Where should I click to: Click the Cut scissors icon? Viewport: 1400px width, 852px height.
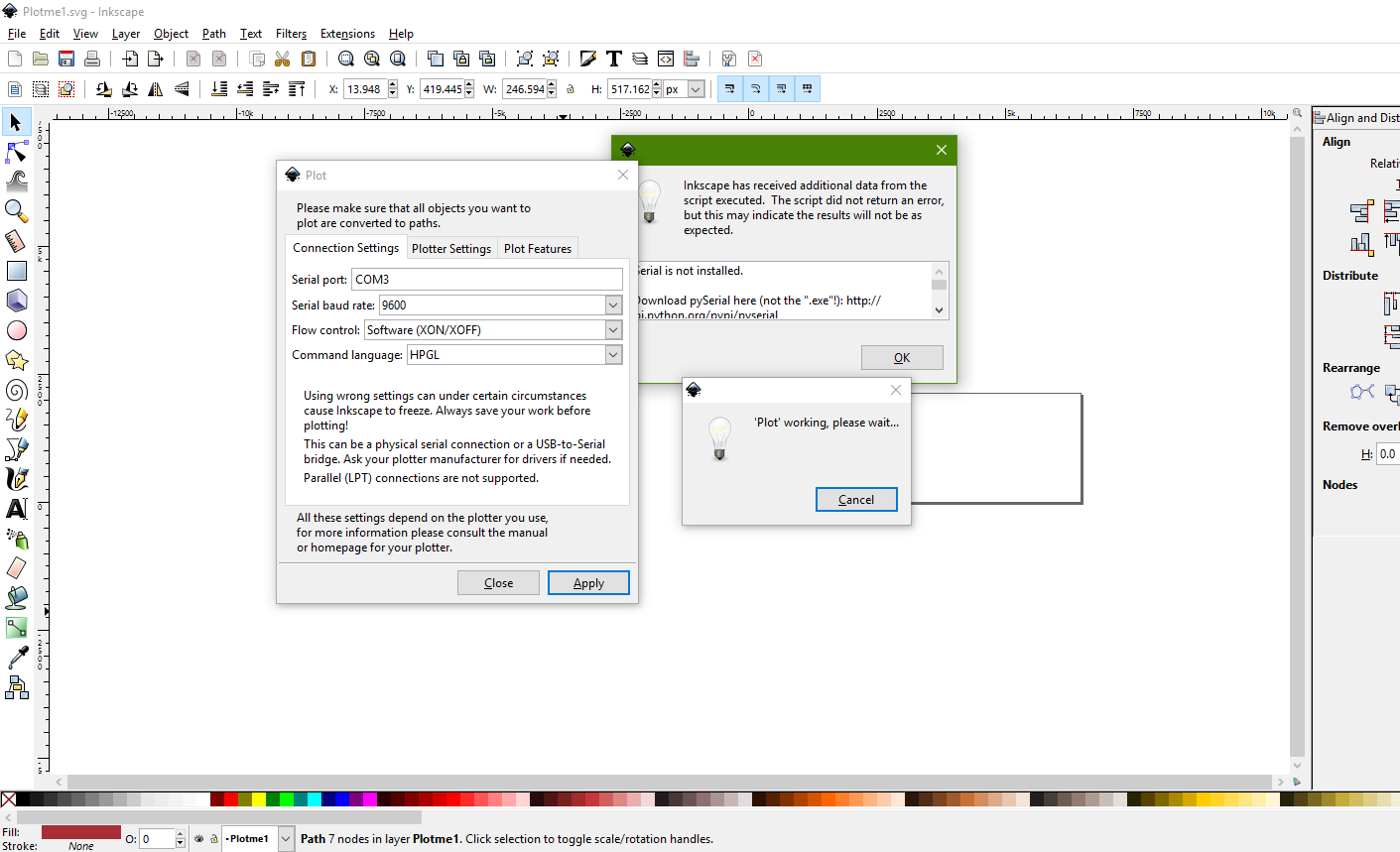tap(283, 60)
